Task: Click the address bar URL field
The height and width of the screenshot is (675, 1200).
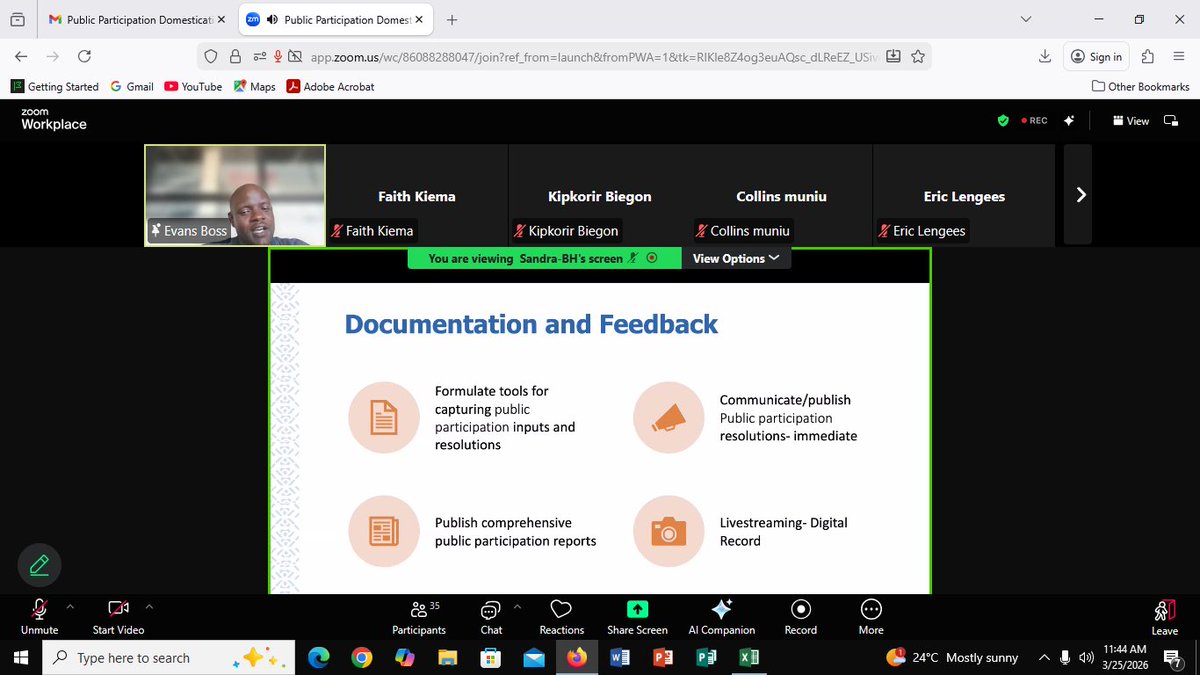Action: (595, 57)
